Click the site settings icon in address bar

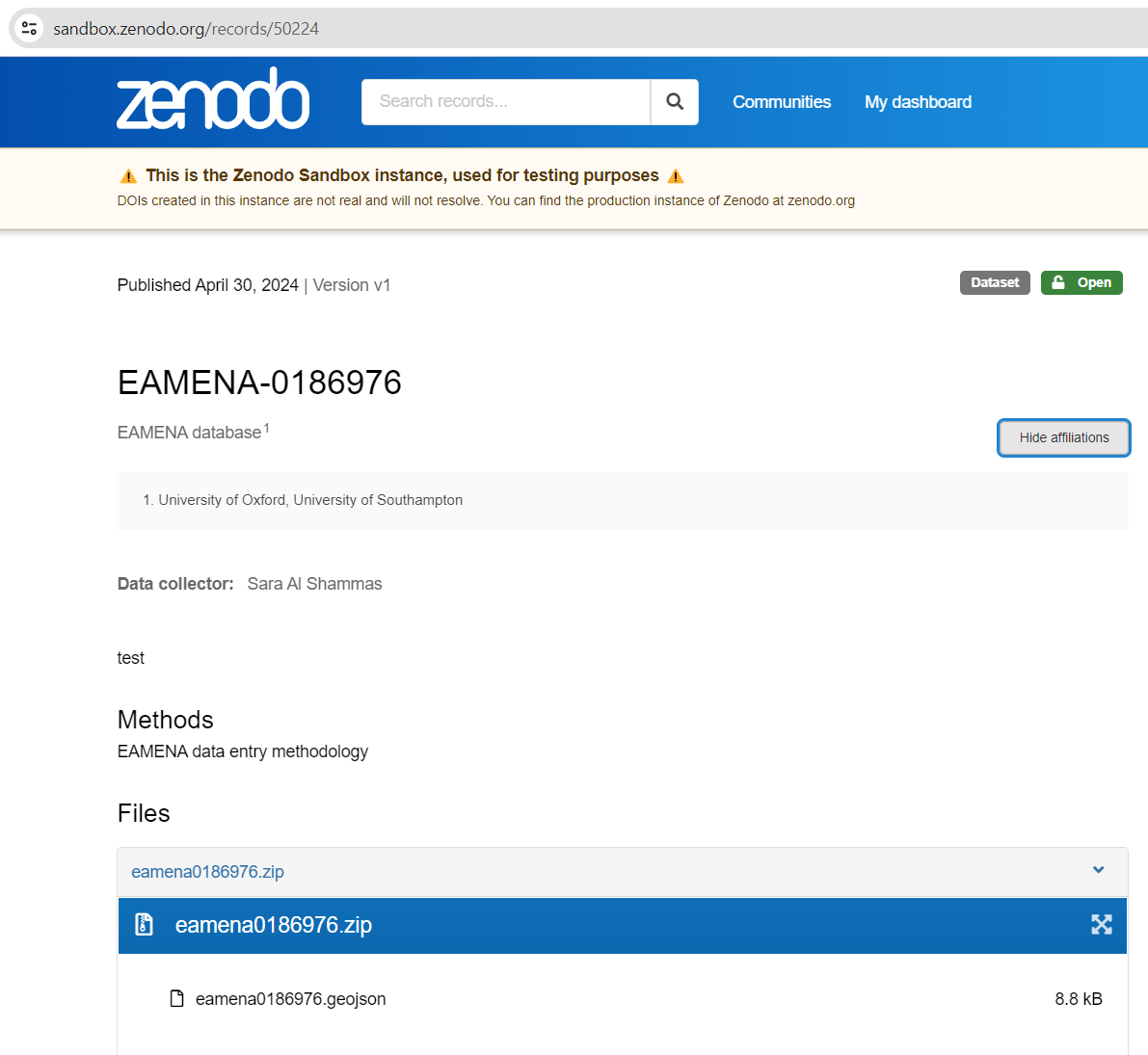pyautogui.click(x=29, y=29)
